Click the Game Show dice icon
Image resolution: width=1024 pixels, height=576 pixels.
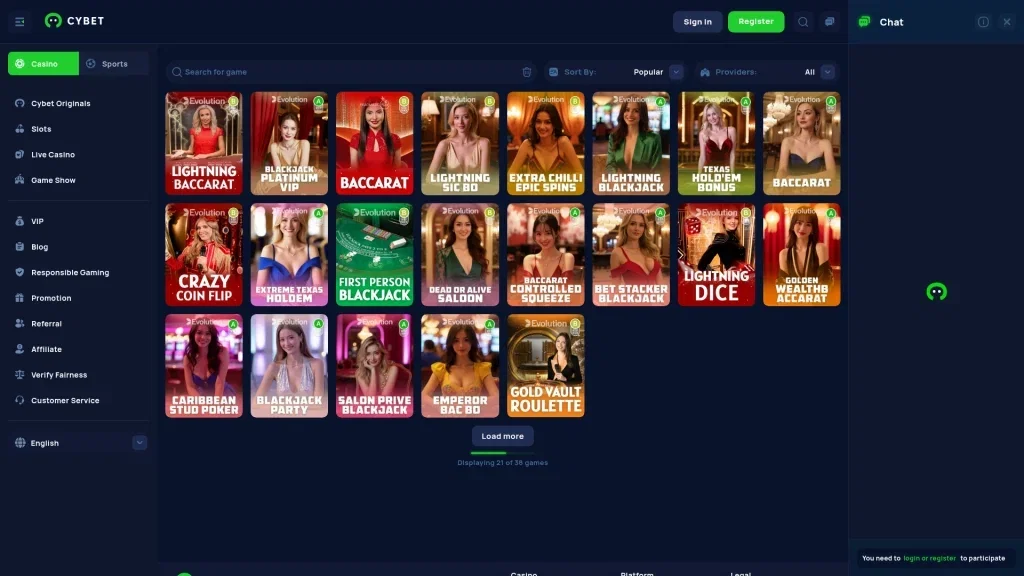coord(21,180)
